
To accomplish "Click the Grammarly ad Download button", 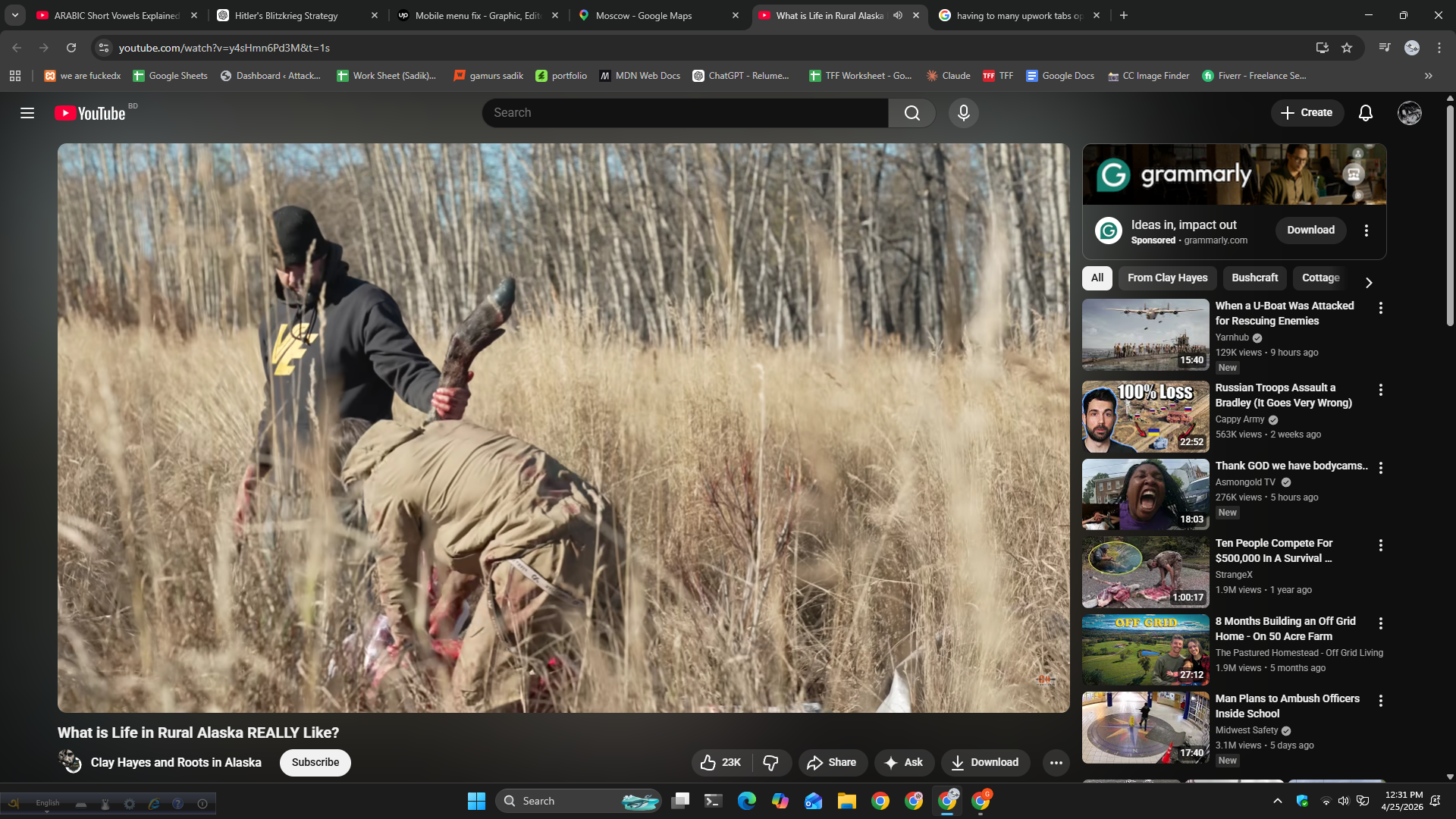I will click(1310, 230).
